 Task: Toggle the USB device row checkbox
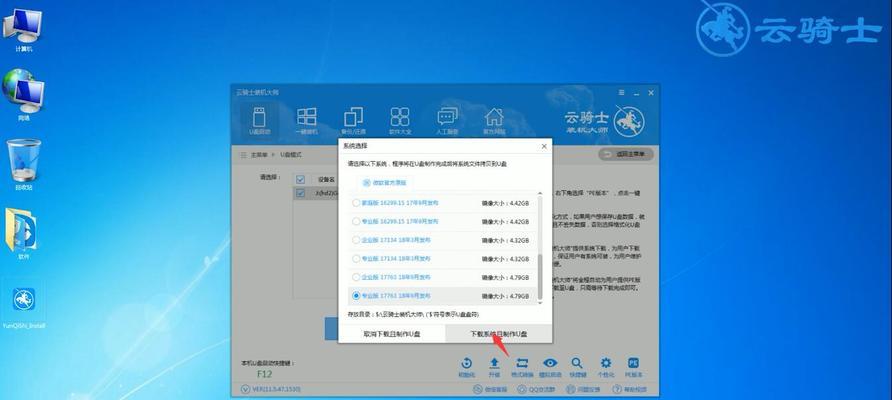[x=300, y=193]
